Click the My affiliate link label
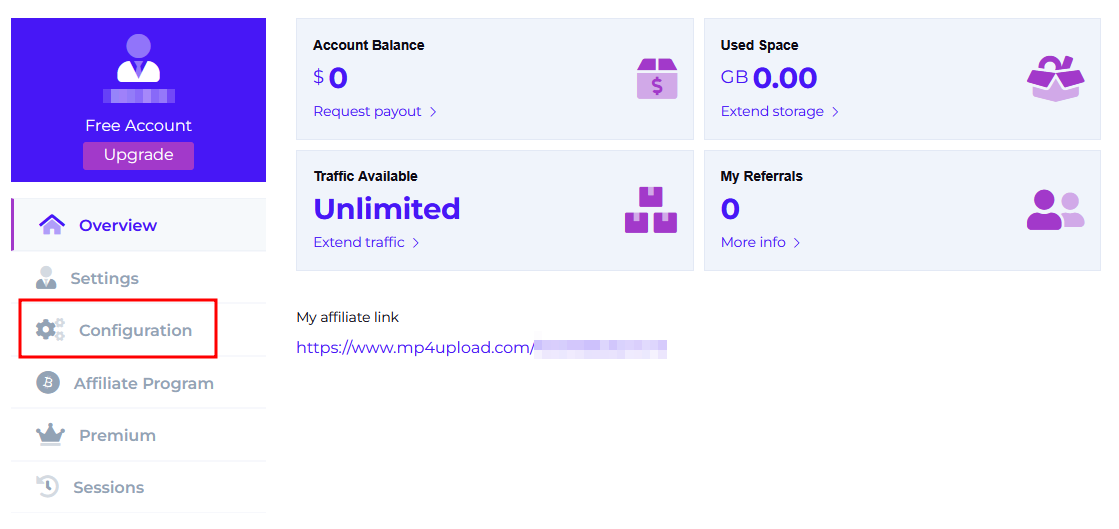Screen dimensions: 1119x529 pos(348,317)
